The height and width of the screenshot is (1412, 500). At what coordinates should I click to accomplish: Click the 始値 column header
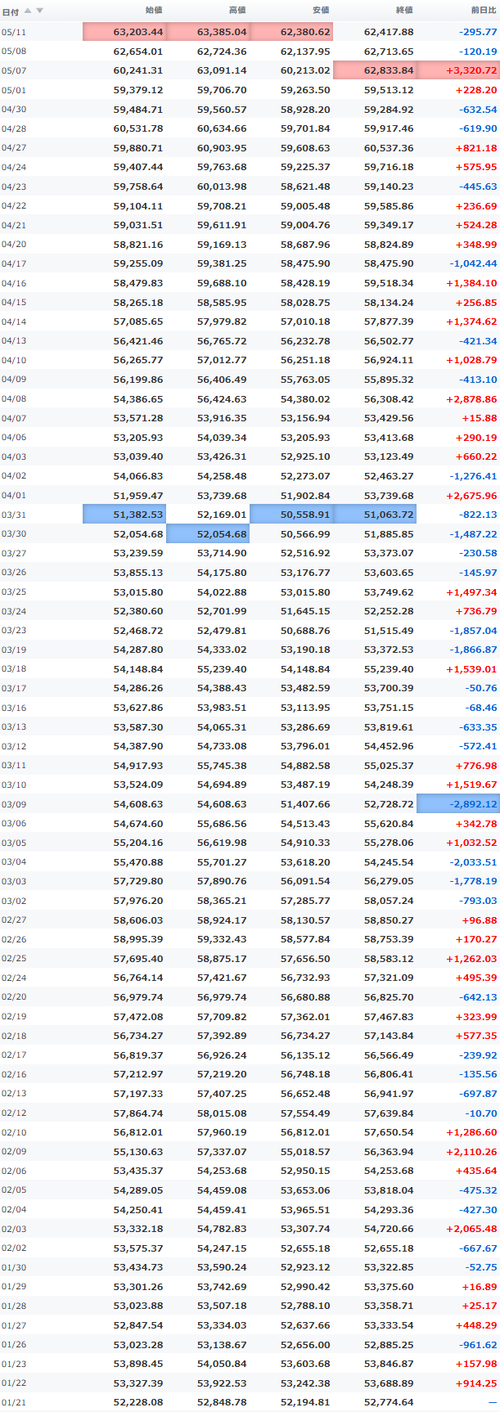click(154, 11)
